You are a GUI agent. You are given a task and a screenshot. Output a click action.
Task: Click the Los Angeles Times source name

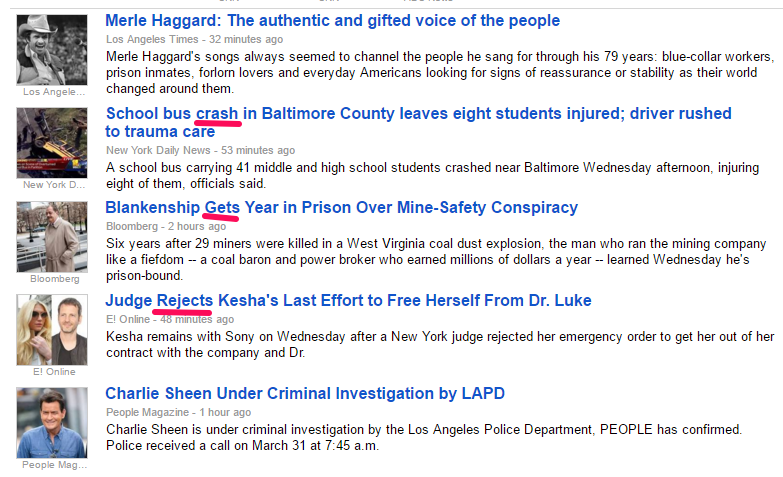[152, 39]
